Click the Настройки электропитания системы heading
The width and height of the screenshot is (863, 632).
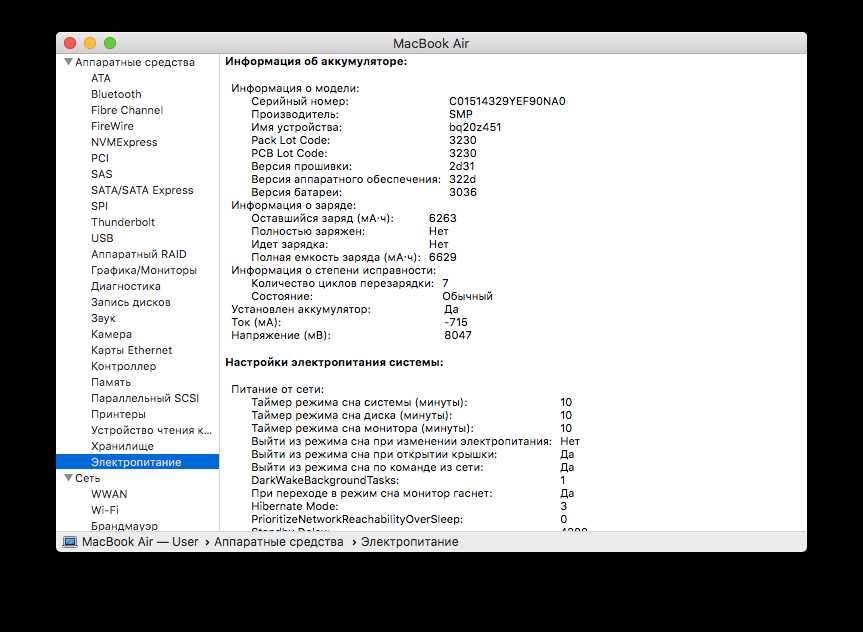tap(334, 362)
